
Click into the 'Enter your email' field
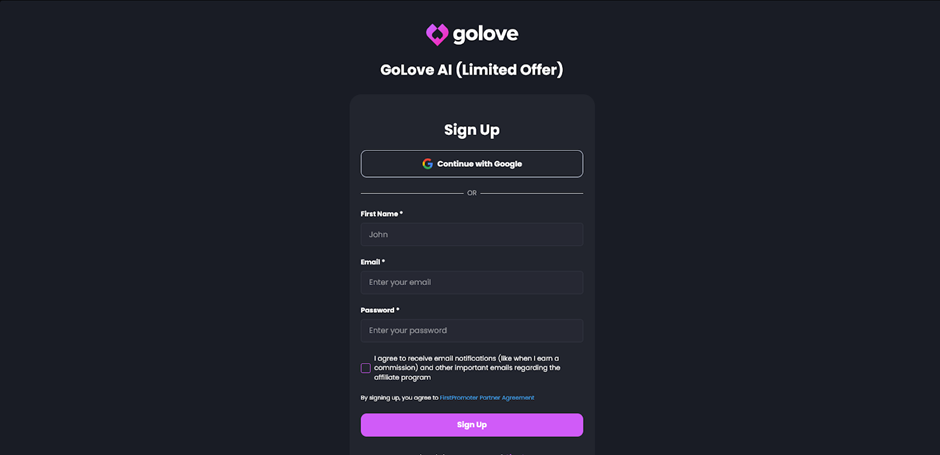[x=472, y=282]
